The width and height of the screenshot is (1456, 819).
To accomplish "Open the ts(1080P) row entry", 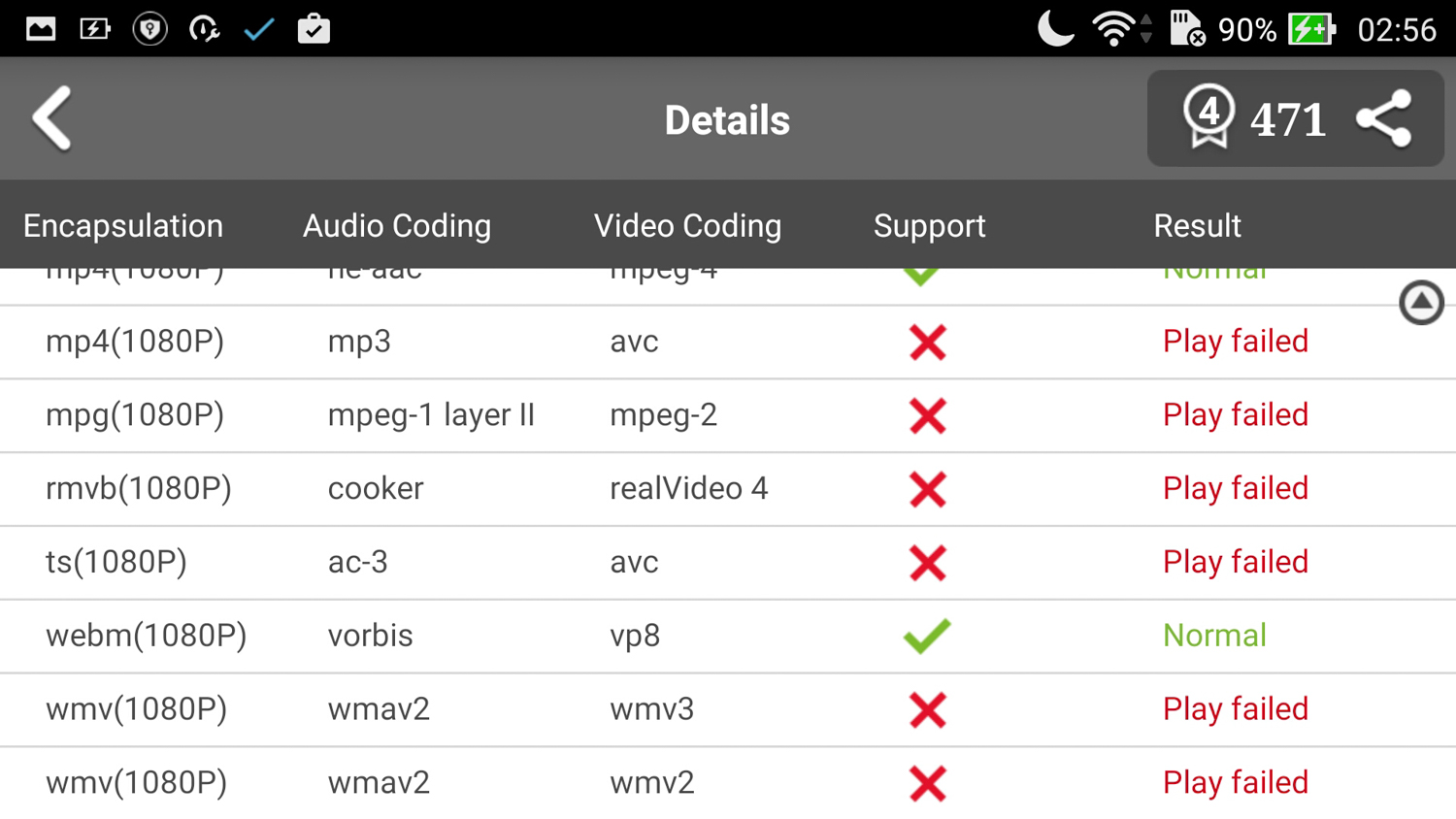I will click(116, 562).
